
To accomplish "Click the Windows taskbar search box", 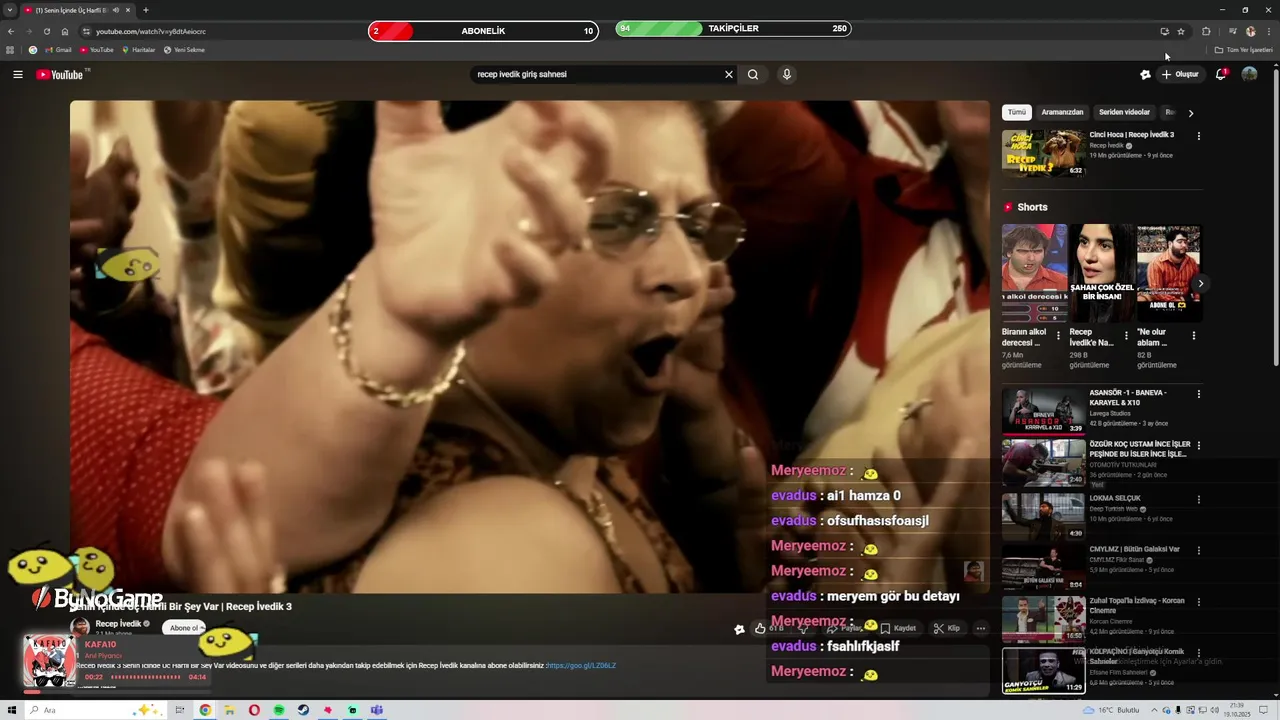I will [x=95, y=710].
